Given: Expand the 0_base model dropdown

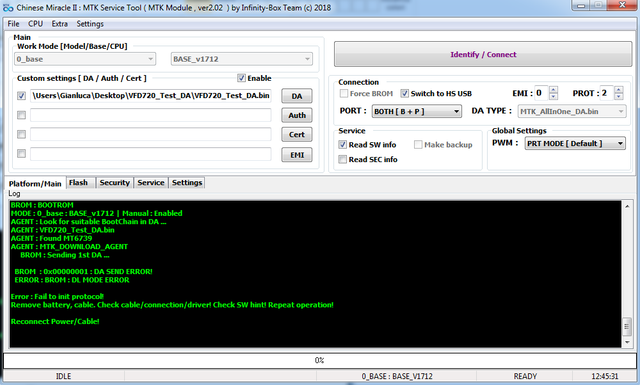Looking at the screenshot, I should pyautogui.click(x=85, y=59).
